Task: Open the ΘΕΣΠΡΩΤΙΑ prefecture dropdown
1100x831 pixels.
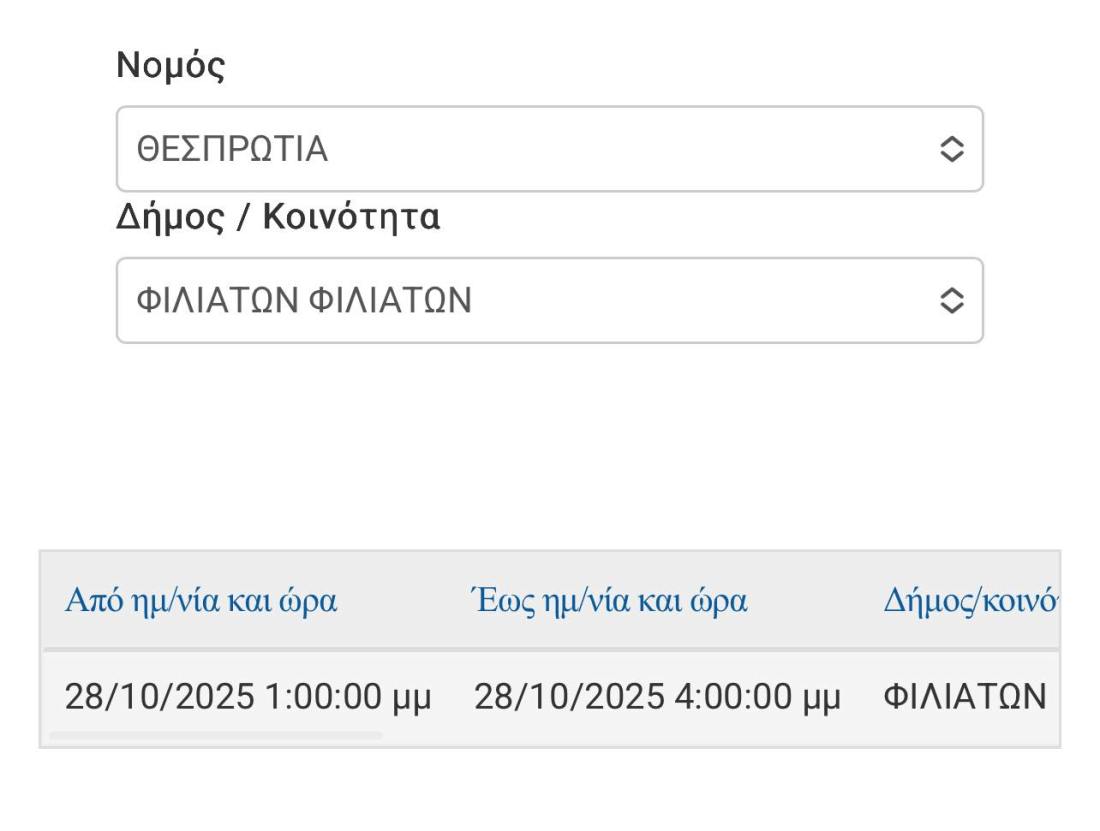Action: [x=549, y=150]
